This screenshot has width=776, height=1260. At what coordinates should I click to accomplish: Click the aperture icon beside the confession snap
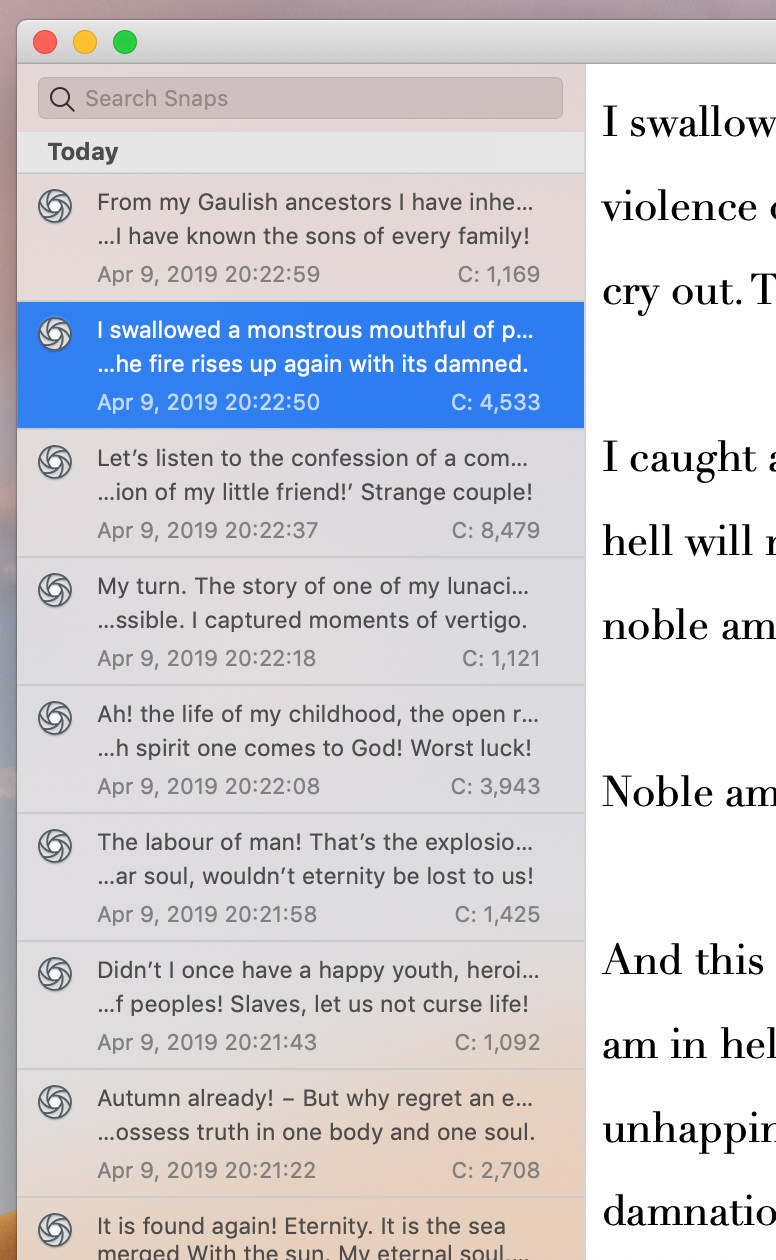[x=56, y=462]
